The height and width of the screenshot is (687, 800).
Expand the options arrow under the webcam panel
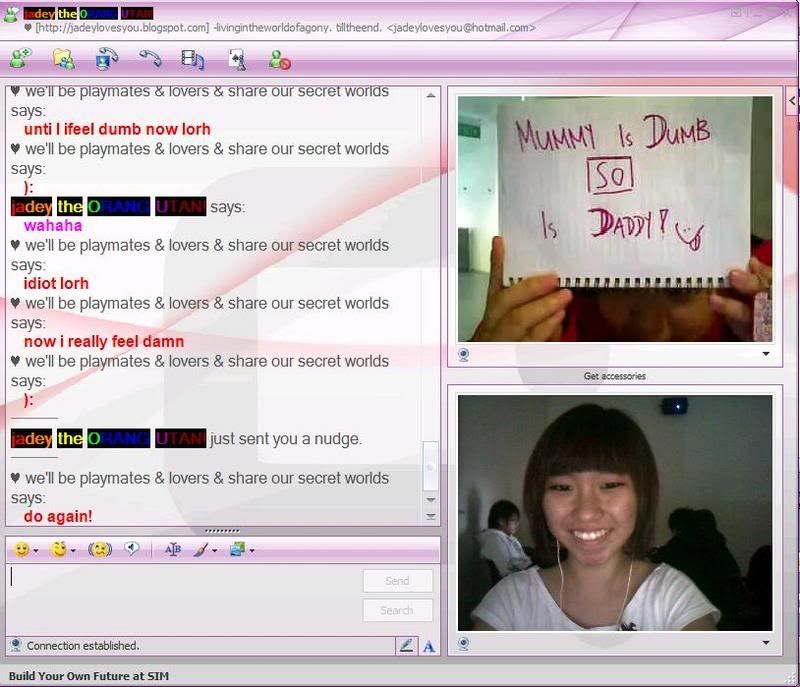tap(768, 353)
